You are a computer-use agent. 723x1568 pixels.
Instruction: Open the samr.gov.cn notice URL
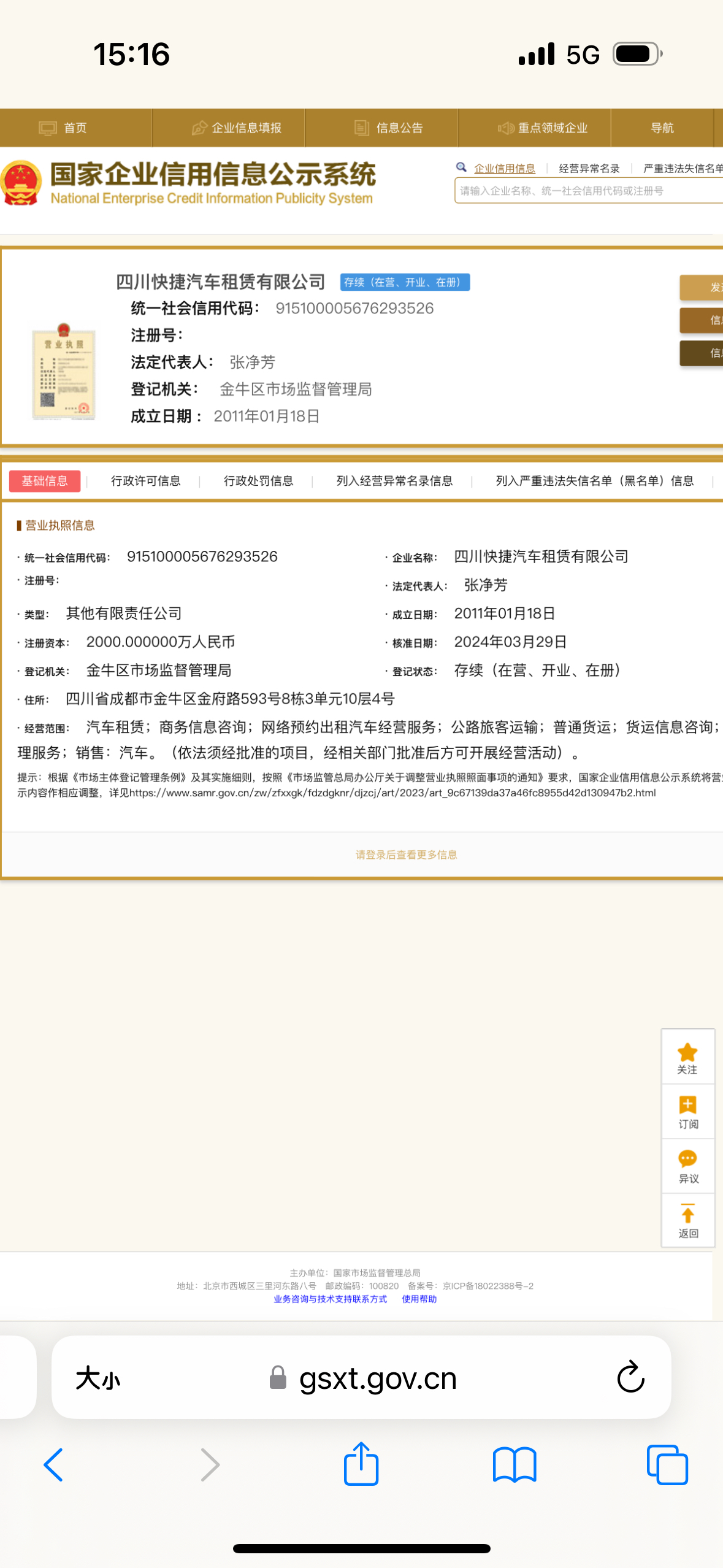(392, 793)
